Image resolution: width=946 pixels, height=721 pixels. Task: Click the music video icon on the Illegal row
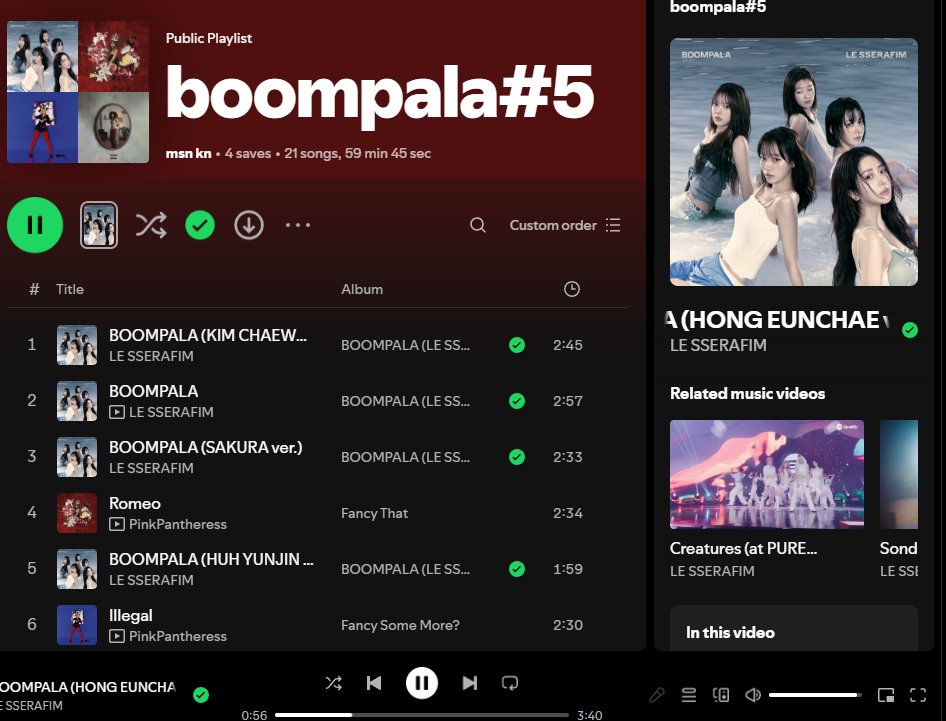[x=117, y=636]
